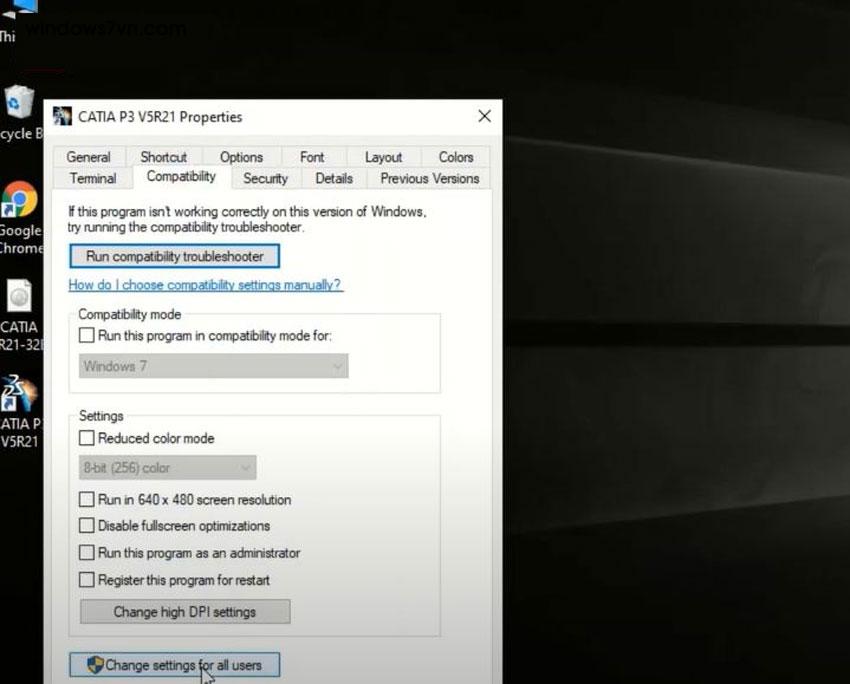Open the General tab

(88, 157)
